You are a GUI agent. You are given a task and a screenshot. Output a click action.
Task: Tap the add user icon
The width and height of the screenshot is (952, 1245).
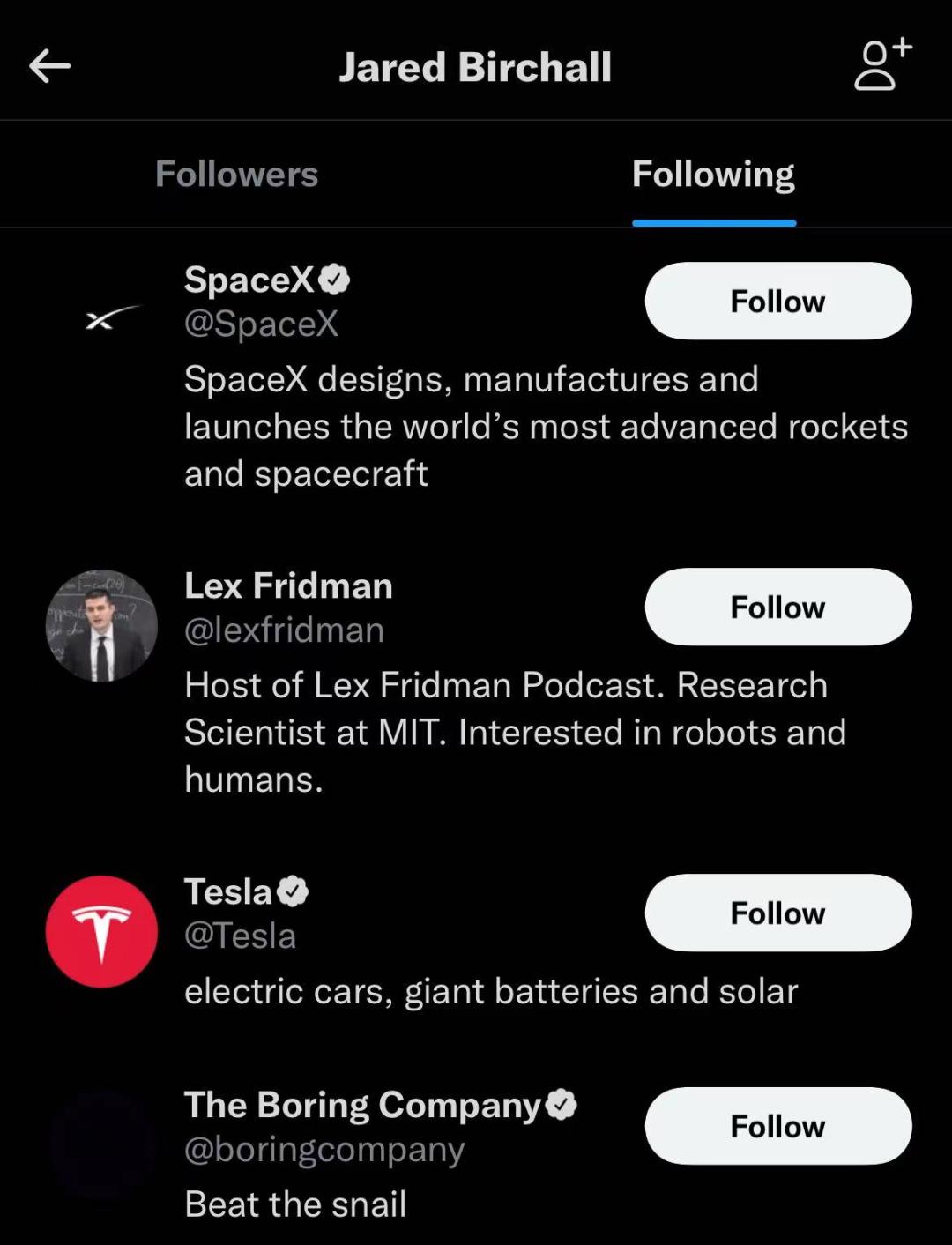click(881, 64)
